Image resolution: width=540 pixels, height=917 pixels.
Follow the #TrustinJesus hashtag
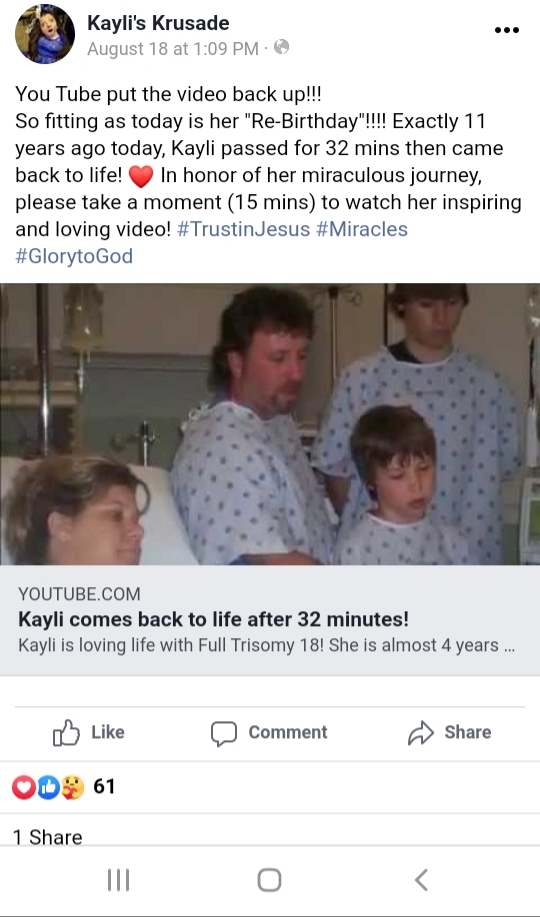click(243, 229)
